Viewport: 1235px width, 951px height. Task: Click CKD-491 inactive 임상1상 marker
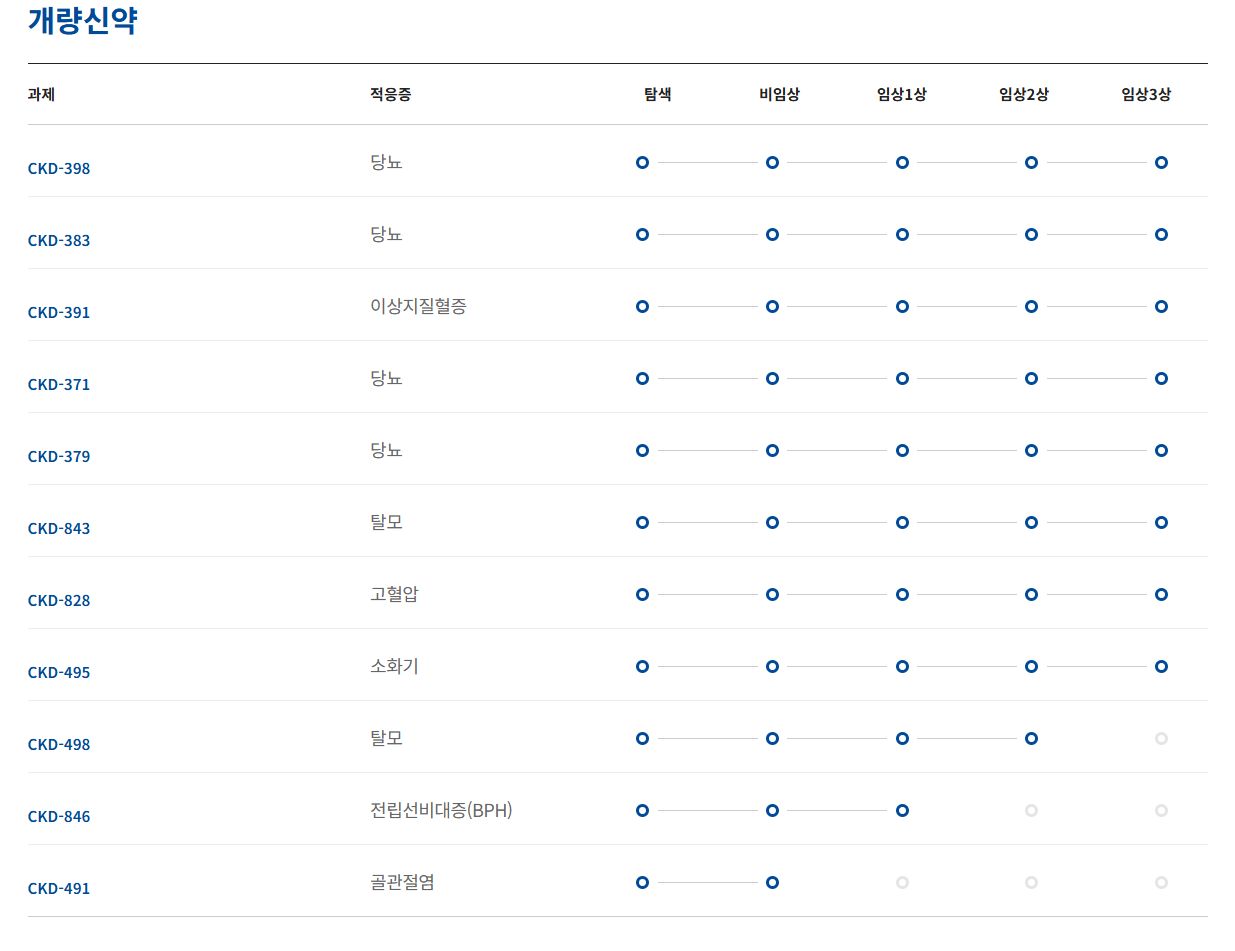tap(902, 882)
